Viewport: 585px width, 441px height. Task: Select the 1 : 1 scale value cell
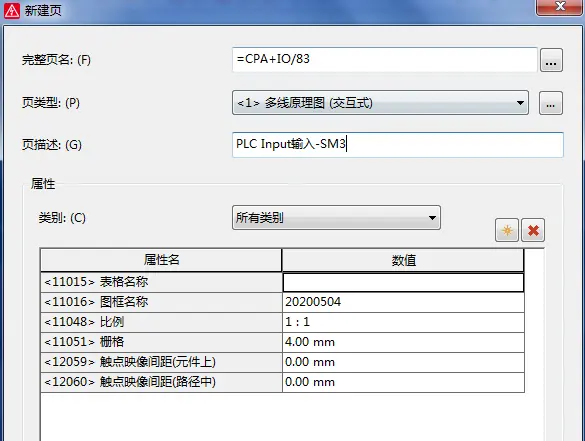coord(403,322)
